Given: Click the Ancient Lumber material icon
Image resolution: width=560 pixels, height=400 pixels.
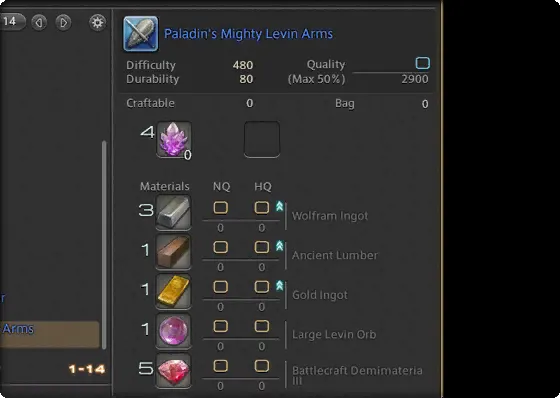Looking at the screenshot, I should pos(174,252).
